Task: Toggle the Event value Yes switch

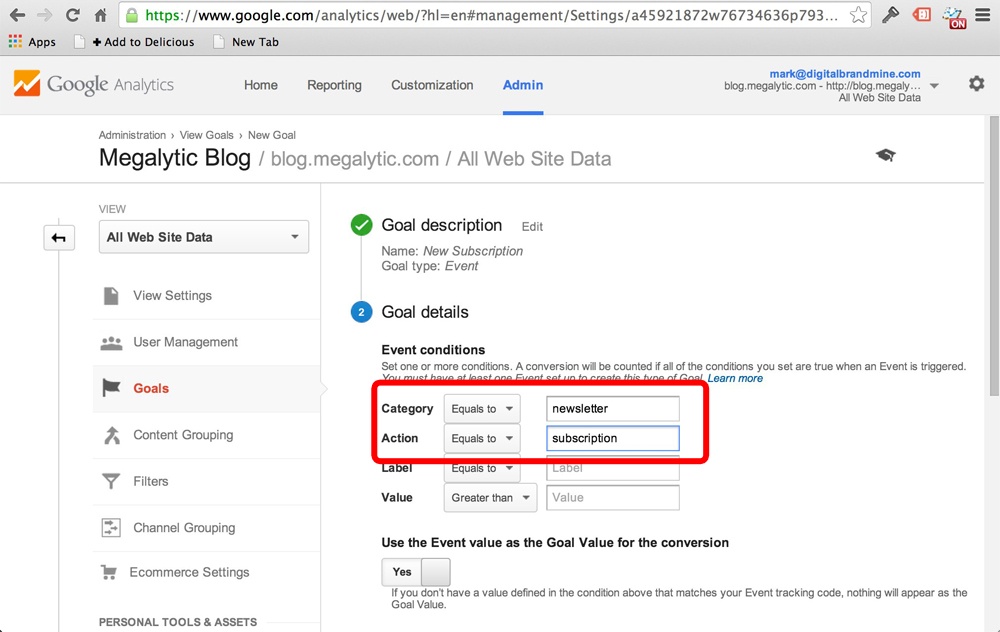Action: click(416, 572)
